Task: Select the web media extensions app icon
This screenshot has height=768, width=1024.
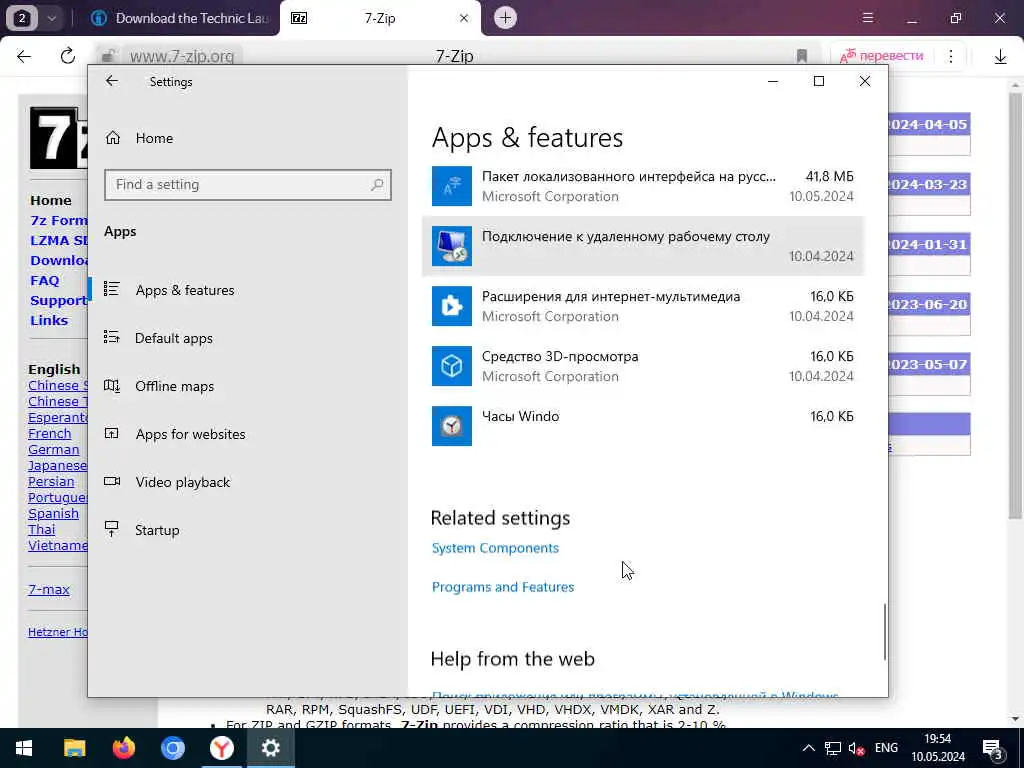Action: tap(451, 306)
